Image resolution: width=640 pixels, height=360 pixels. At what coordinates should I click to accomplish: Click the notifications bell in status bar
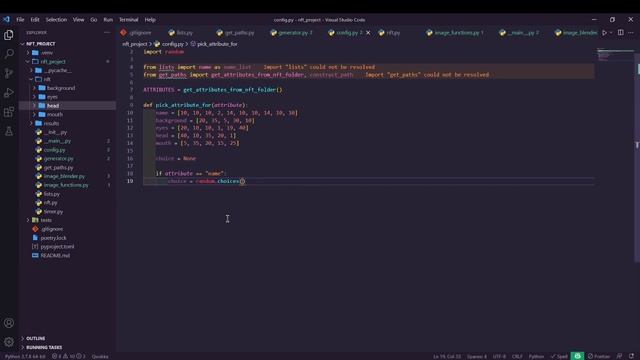pos(631,356)
